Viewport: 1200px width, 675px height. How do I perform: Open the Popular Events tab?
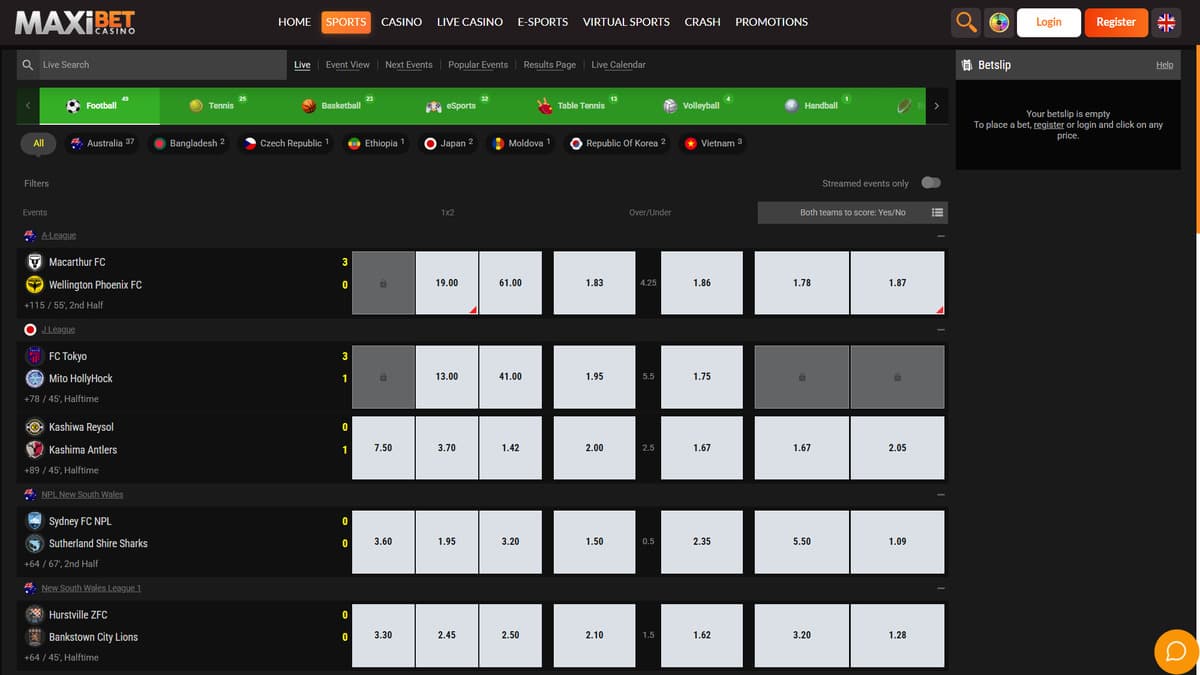coord(478,65)
